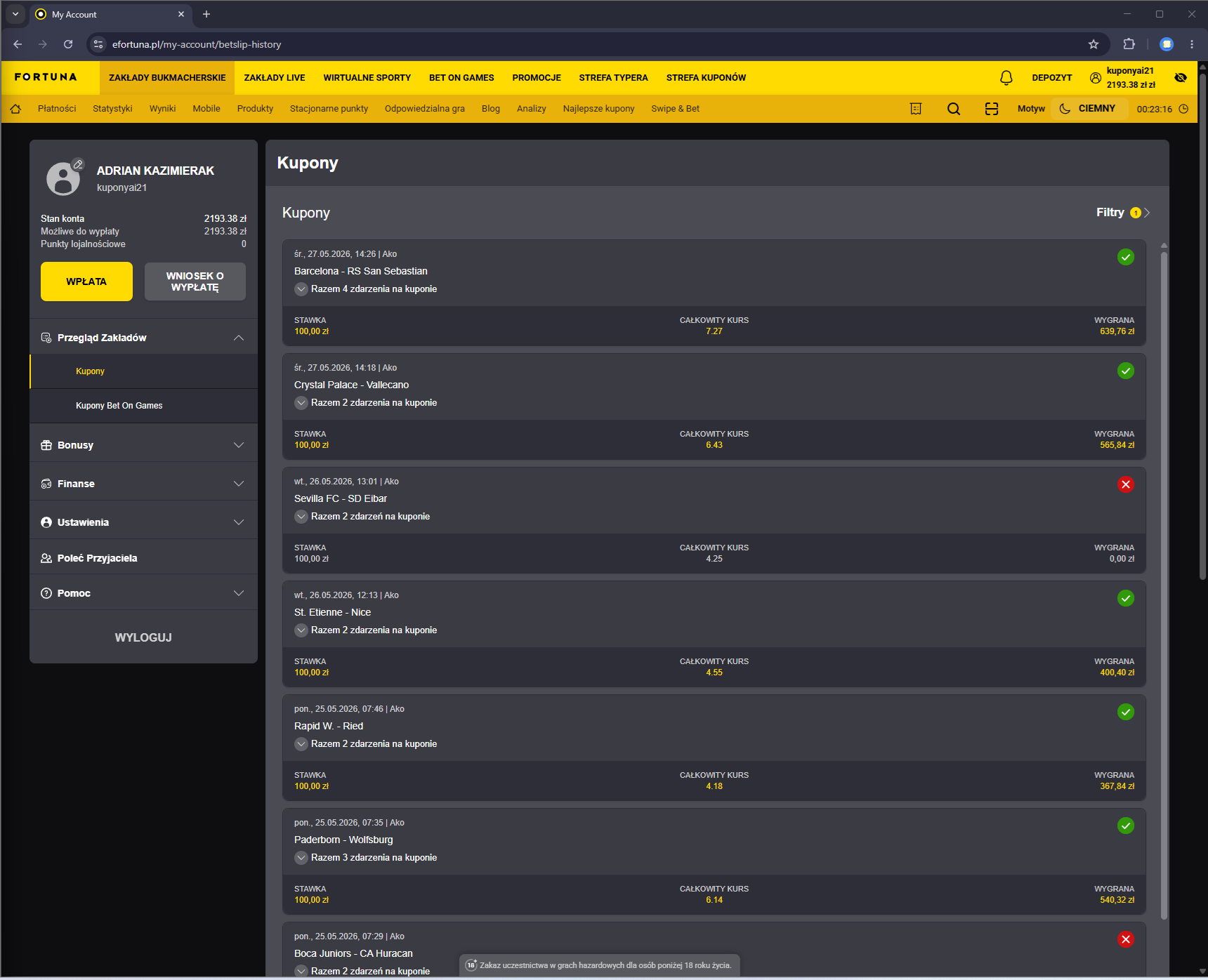This screenshot has height=980, width=1208.
Task: Open Promocje page
Action: 537,78
